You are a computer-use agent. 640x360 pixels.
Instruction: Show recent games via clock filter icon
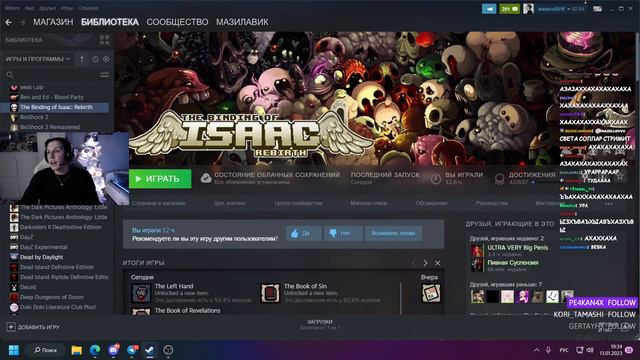[x=95, y=59]
